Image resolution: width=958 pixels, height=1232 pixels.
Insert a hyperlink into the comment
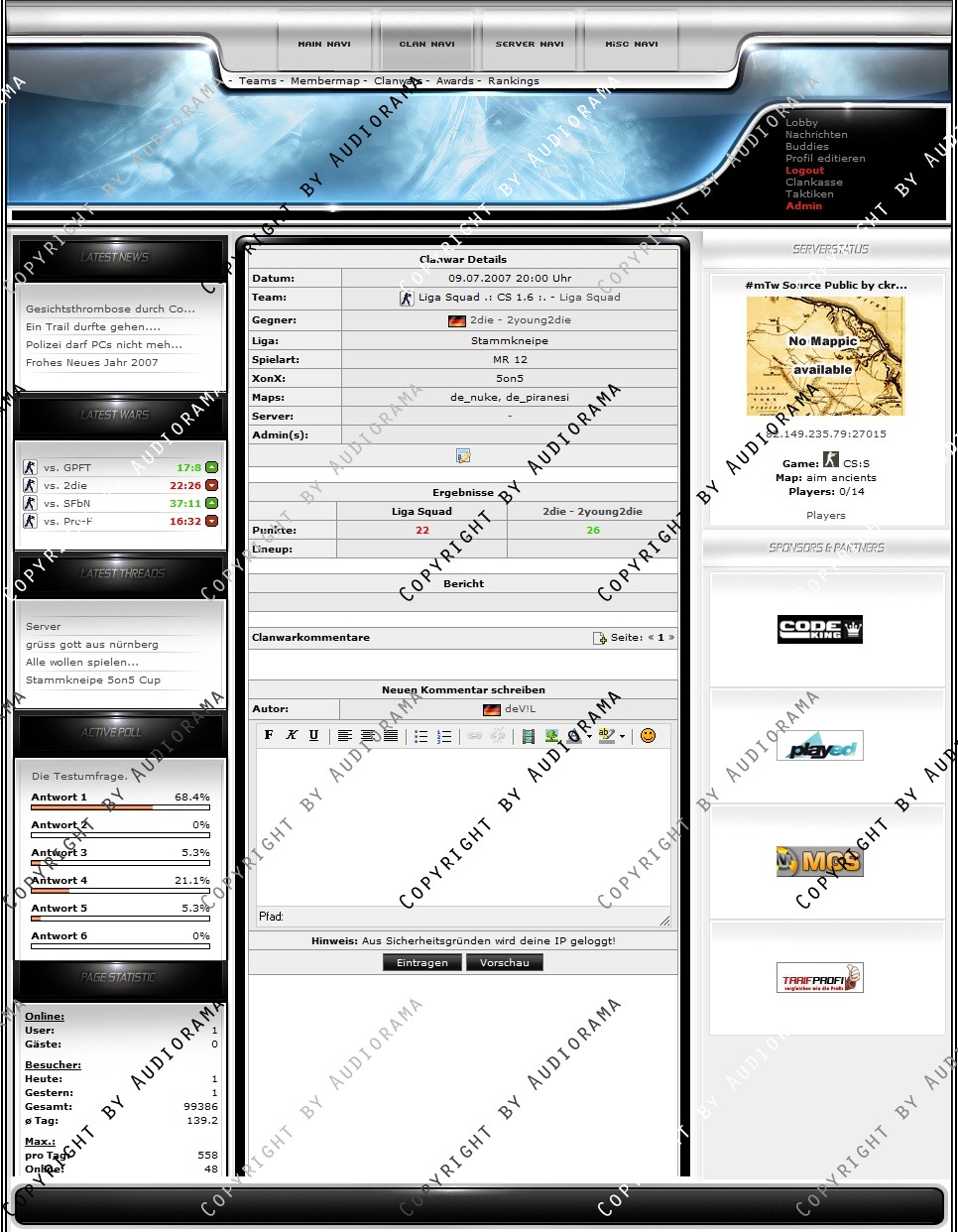click(x=475, y=735)
